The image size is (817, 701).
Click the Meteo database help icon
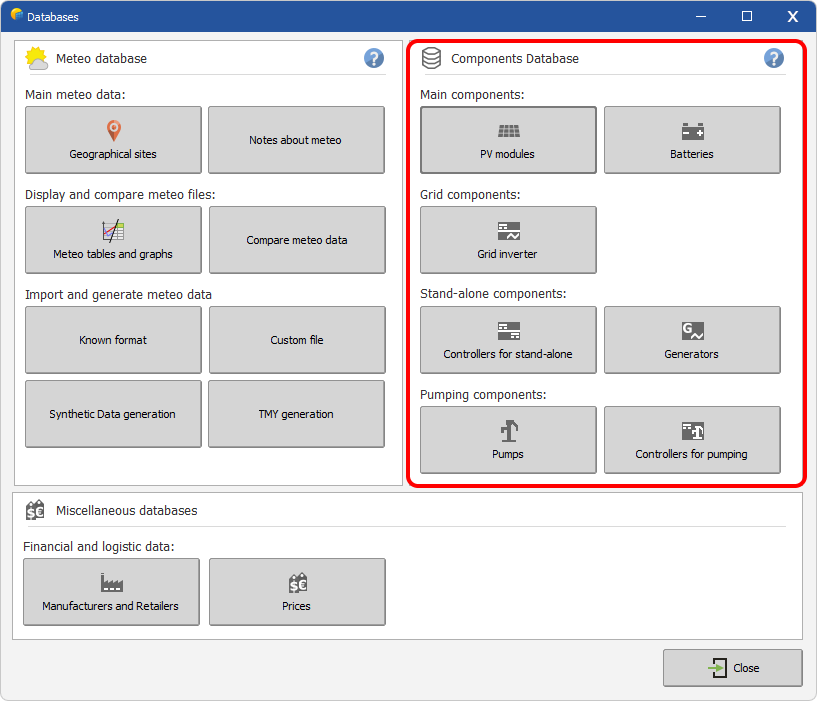point(374,58)
